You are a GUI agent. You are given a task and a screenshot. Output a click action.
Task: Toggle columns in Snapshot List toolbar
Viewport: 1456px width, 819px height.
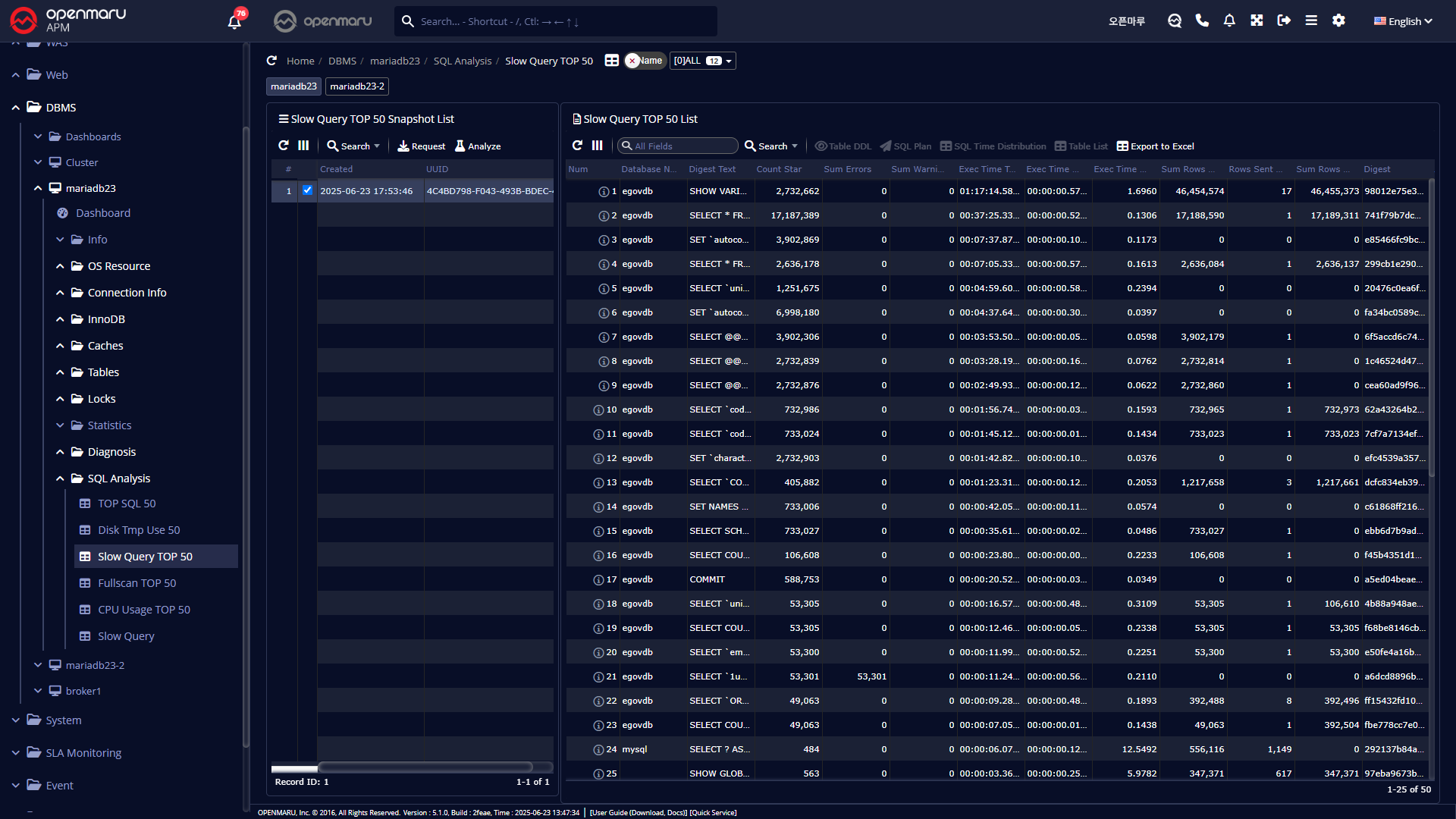pos(303,146)
